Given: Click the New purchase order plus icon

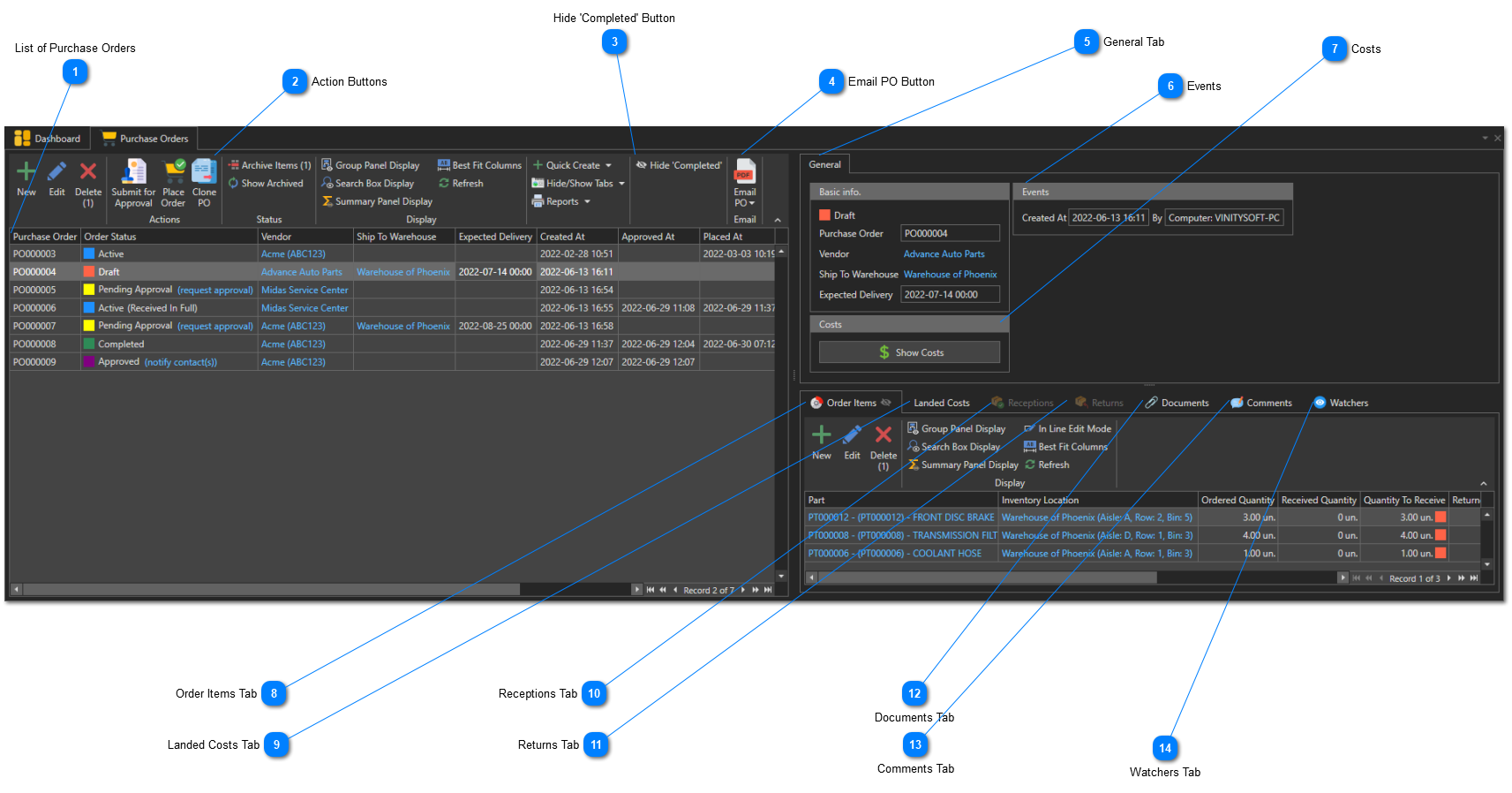Looking at the screenshot, I should tap(26, 171).
